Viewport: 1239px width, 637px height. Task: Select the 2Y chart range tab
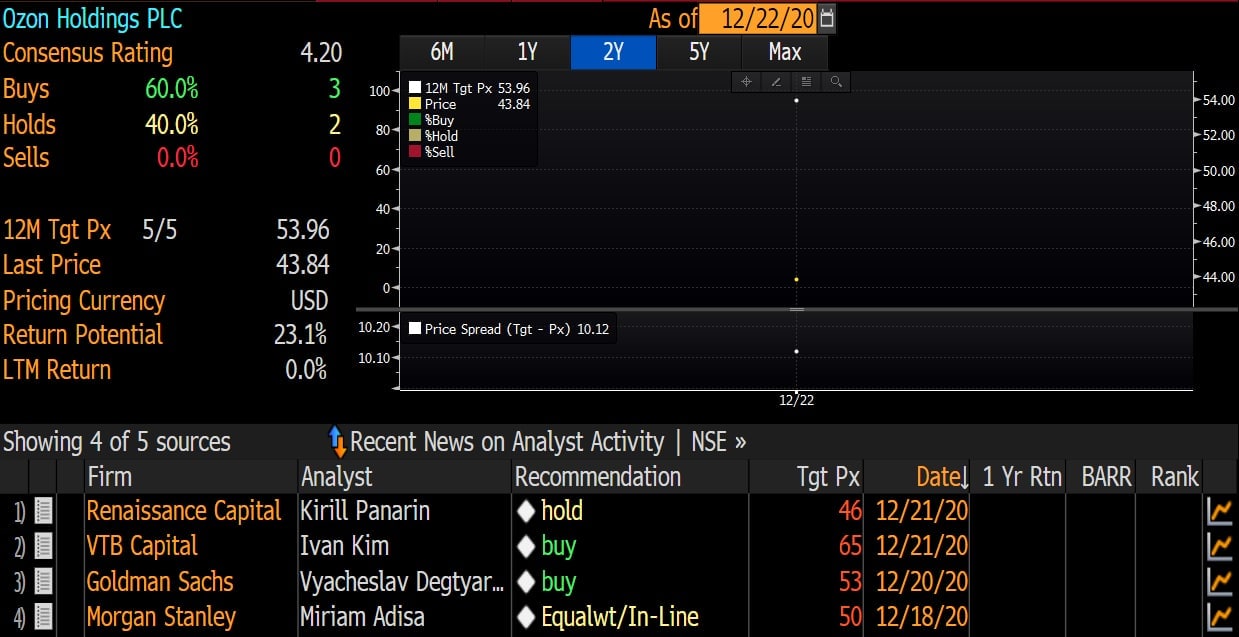click(x=613, y=52)
